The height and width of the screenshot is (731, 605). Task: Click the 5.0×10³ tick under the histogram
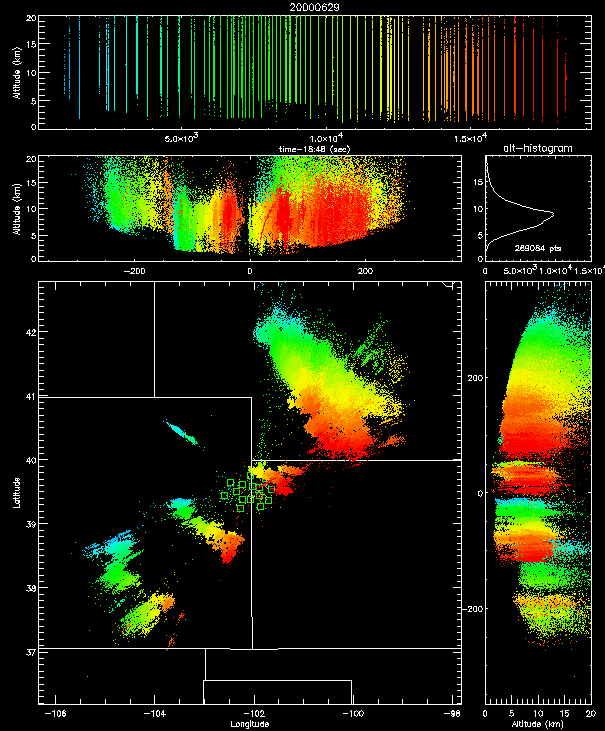[x=521, y=271]
